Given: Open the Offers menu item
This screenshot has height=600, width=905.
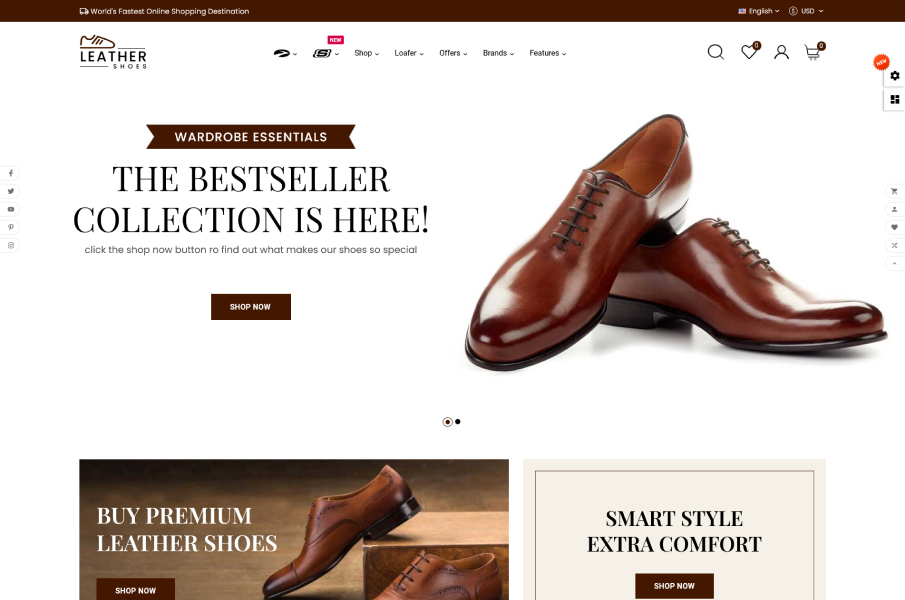Looking at the screenshot, I should pyautogui.click(x=453, y=53).
